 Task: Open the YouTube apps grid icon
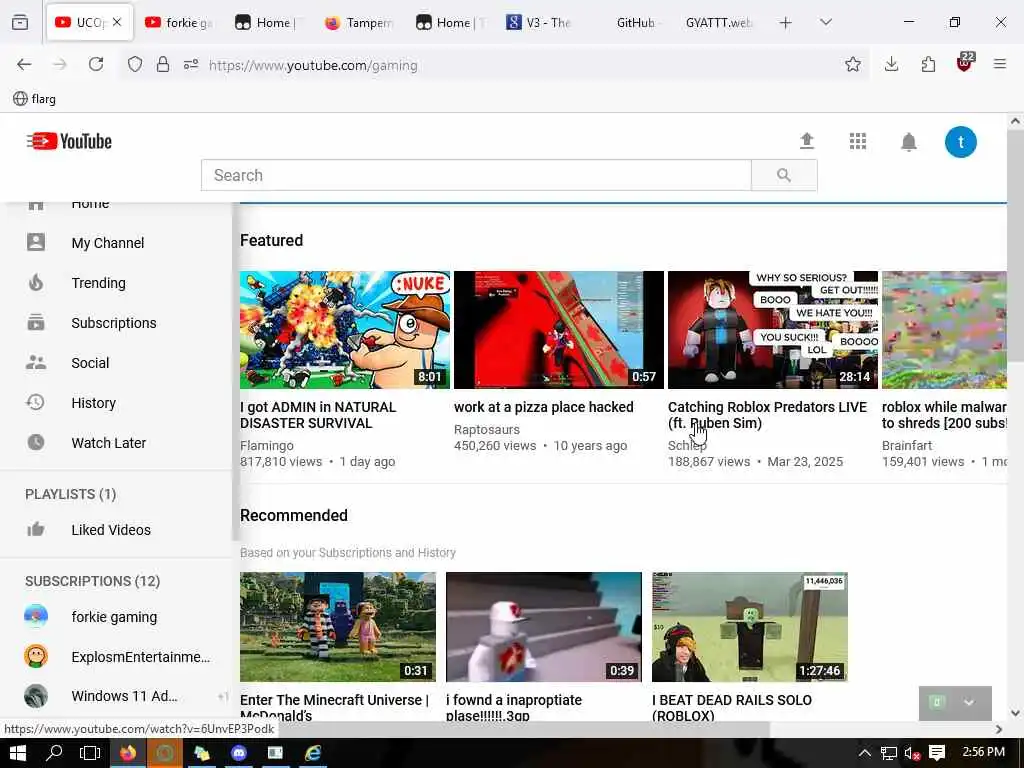pyautogui.click(x=857, y=141)
